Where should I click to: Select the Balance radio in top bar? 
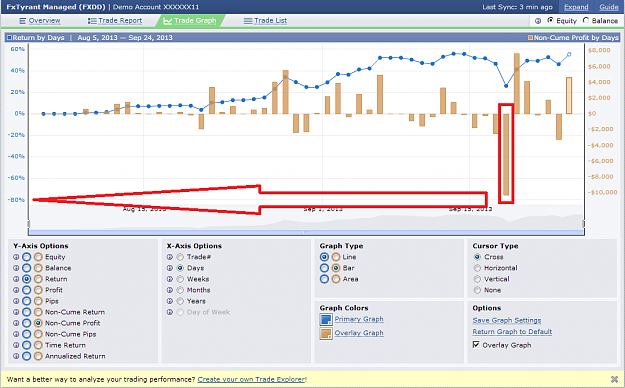coord(586,20)
